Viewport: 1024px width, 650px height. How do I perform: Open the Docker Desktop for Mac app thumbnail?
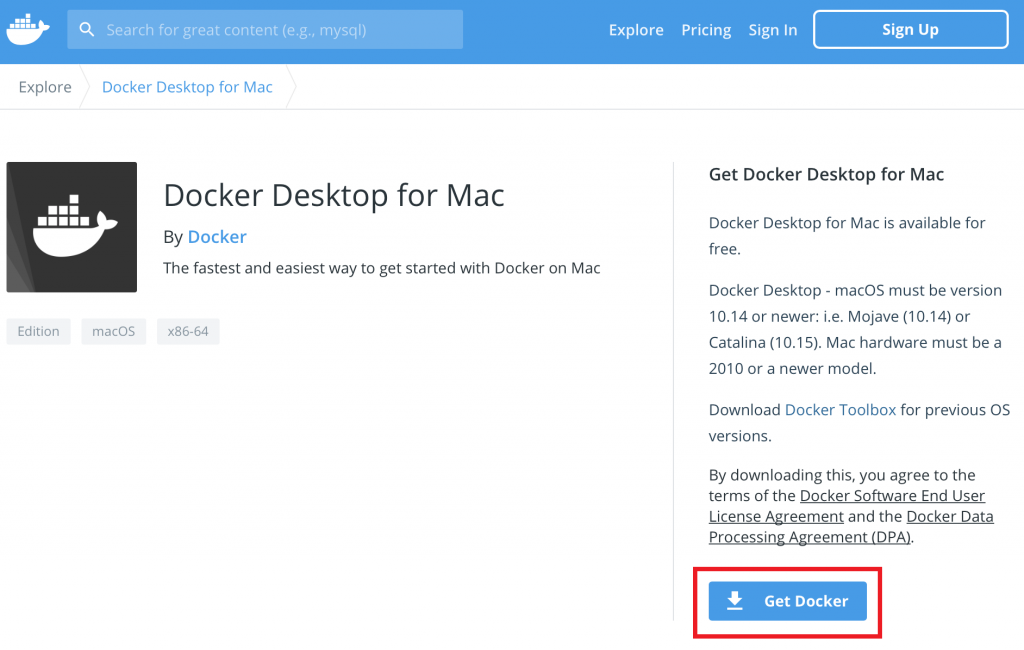[71, 227]
